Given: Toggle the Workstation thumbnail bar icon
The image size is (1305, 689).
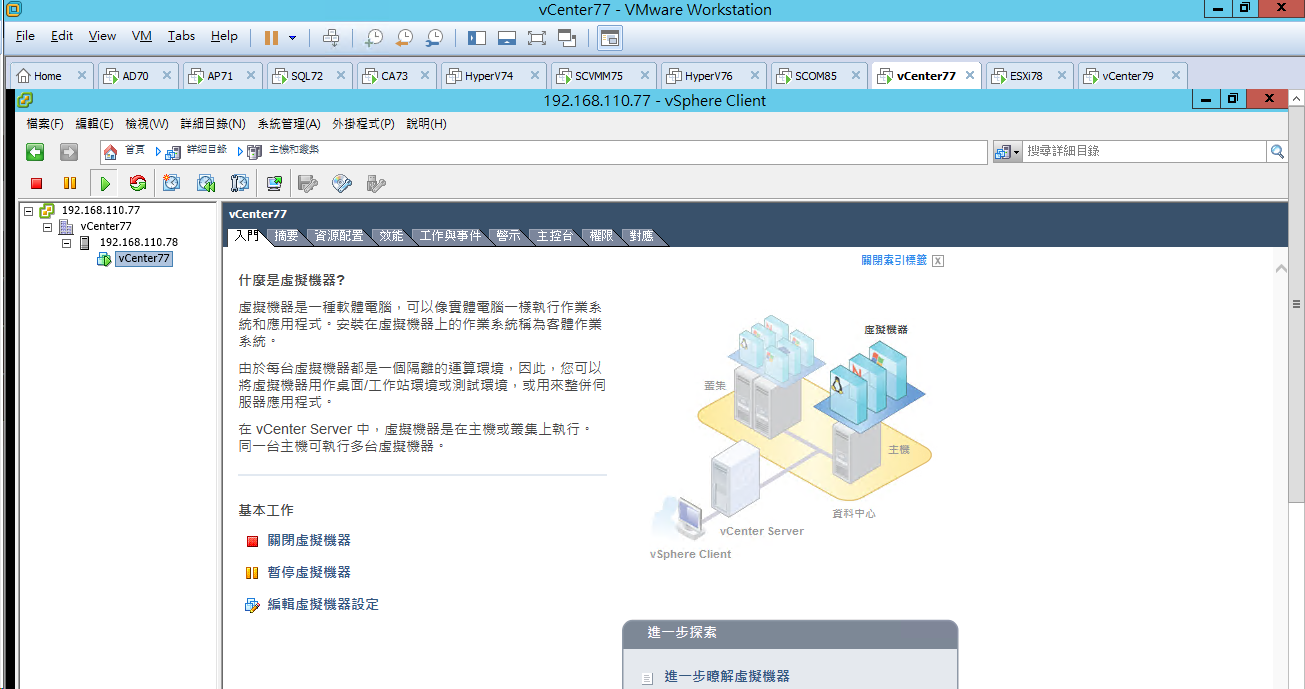Looking at the screenshot, I should point(506,37).
